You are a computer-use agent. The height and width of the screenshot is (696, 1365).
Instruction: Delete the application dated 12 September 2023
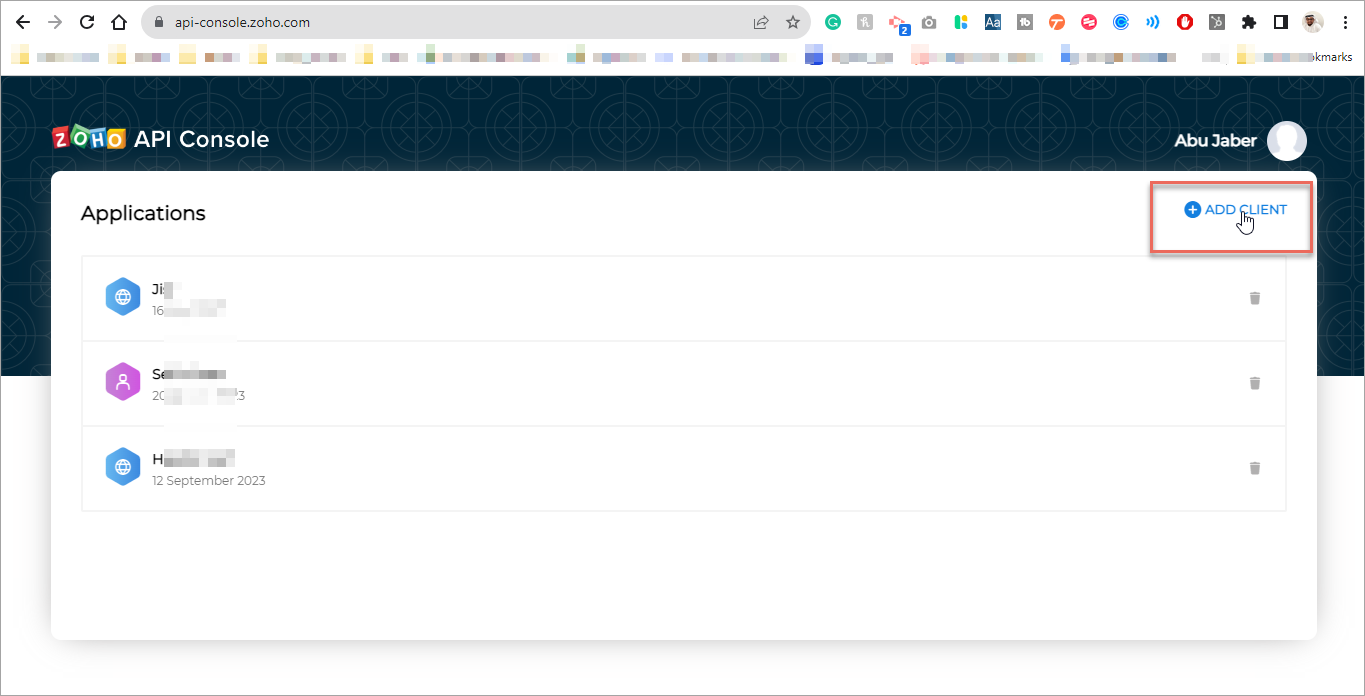tap(1254, 468)
